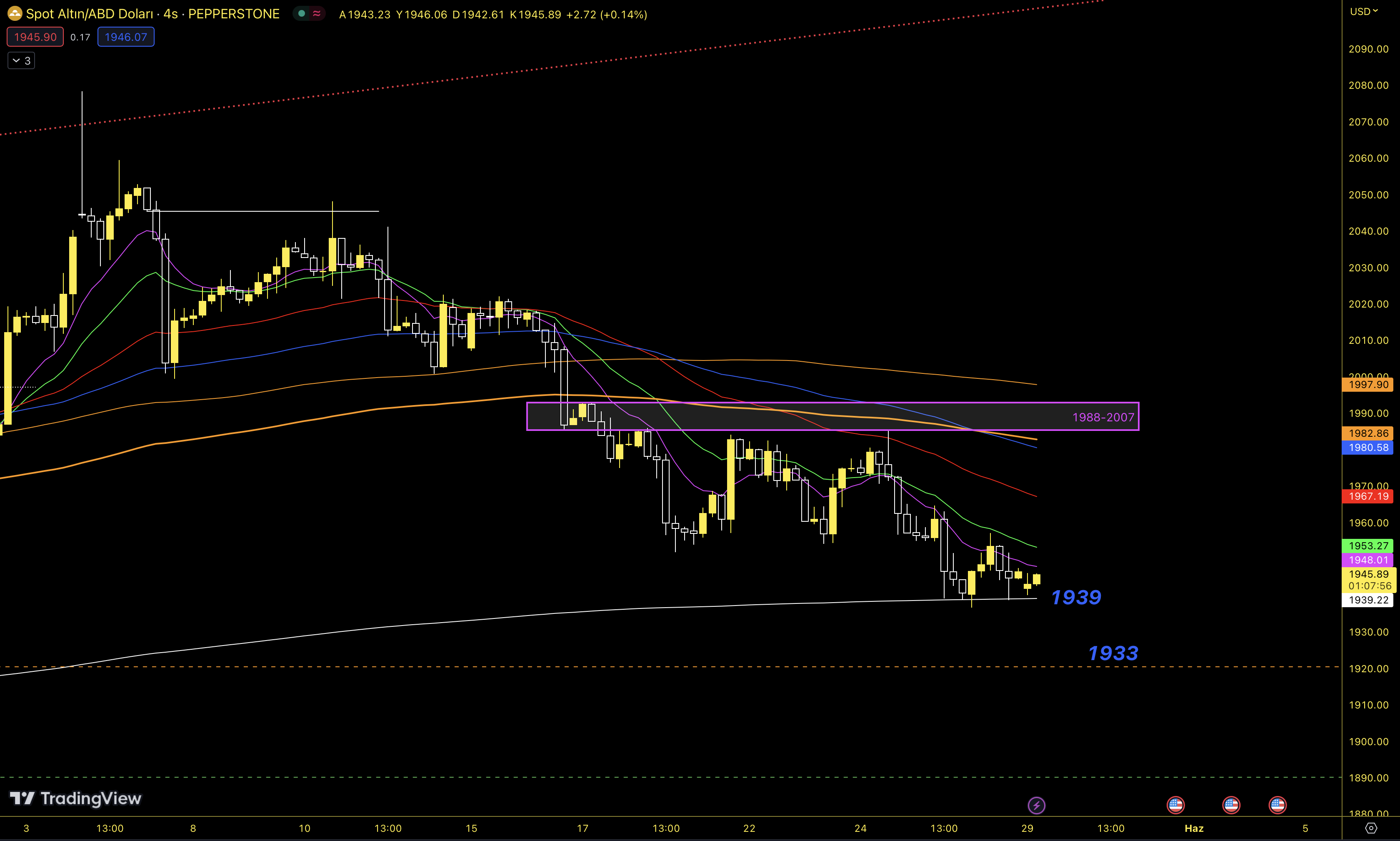The image size is (1400, 841).
Task: Select the blue 1939 text annotation
Action: (1076, 597)
